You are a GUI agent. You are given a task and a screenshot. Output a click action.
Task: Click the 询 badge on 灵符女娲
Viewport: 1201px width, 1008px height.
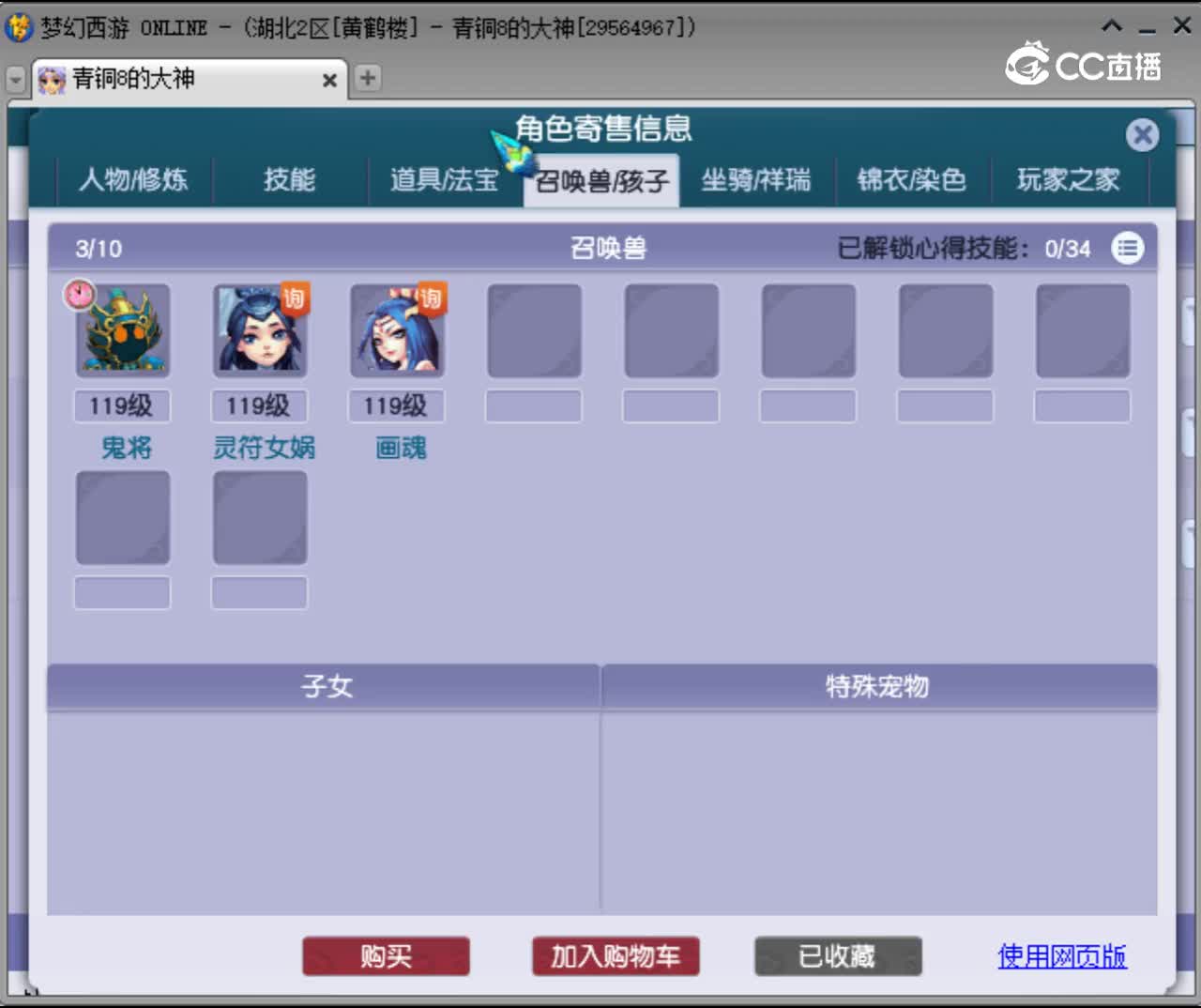click(295, 298)
